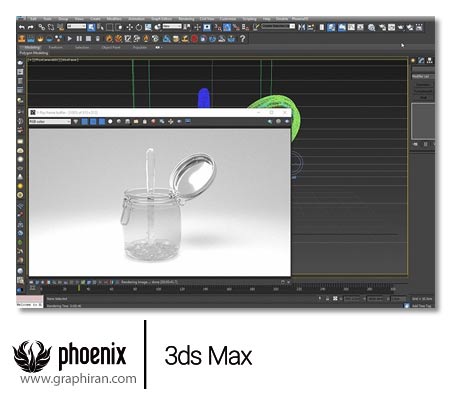Open the Modify command panel tab
Viewport: 450px width, 394px height.
pyautogui.click(x=422, y=60)
